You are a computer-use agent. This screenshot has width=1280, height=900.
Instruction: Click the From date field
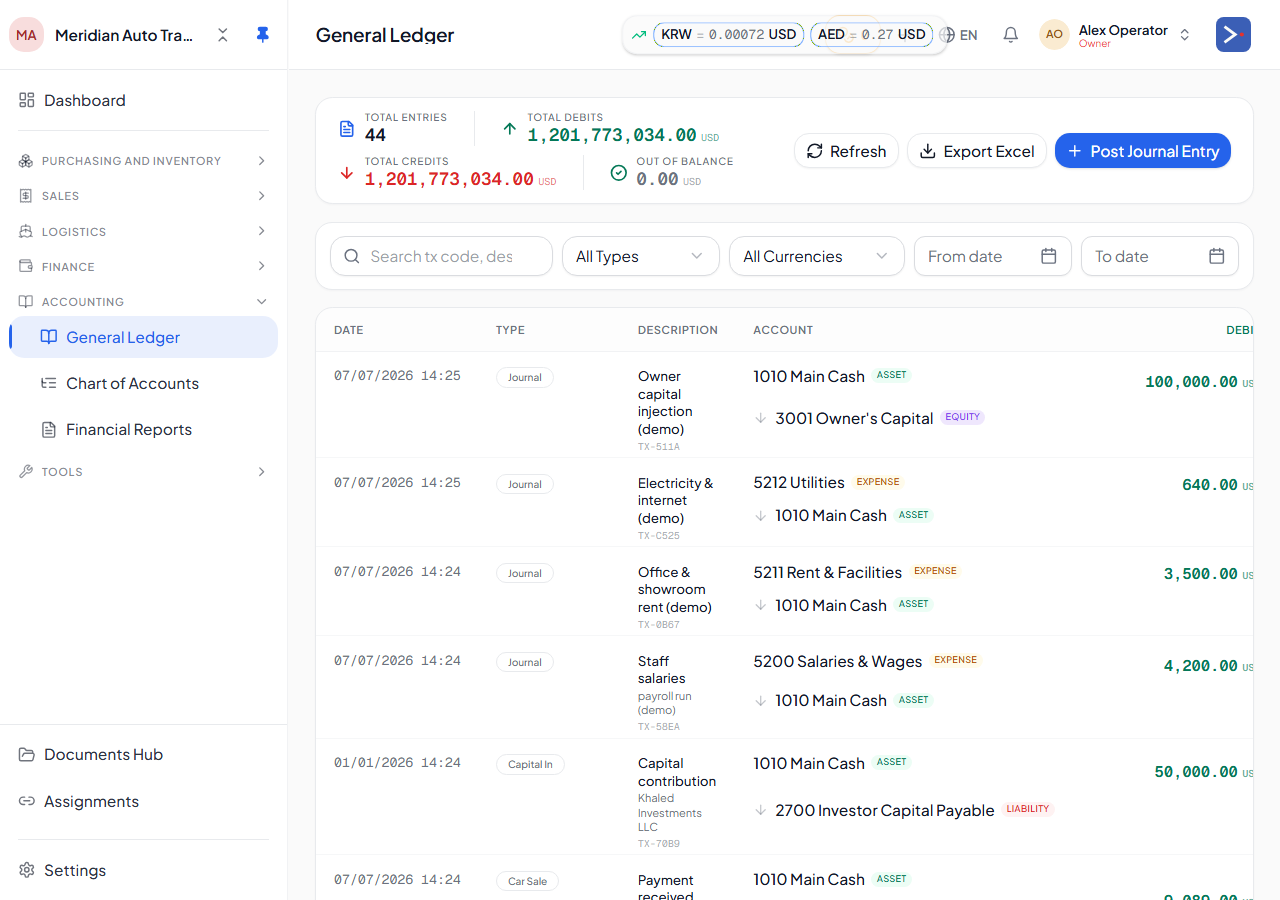pyautogui.click(x=993, y=256)
